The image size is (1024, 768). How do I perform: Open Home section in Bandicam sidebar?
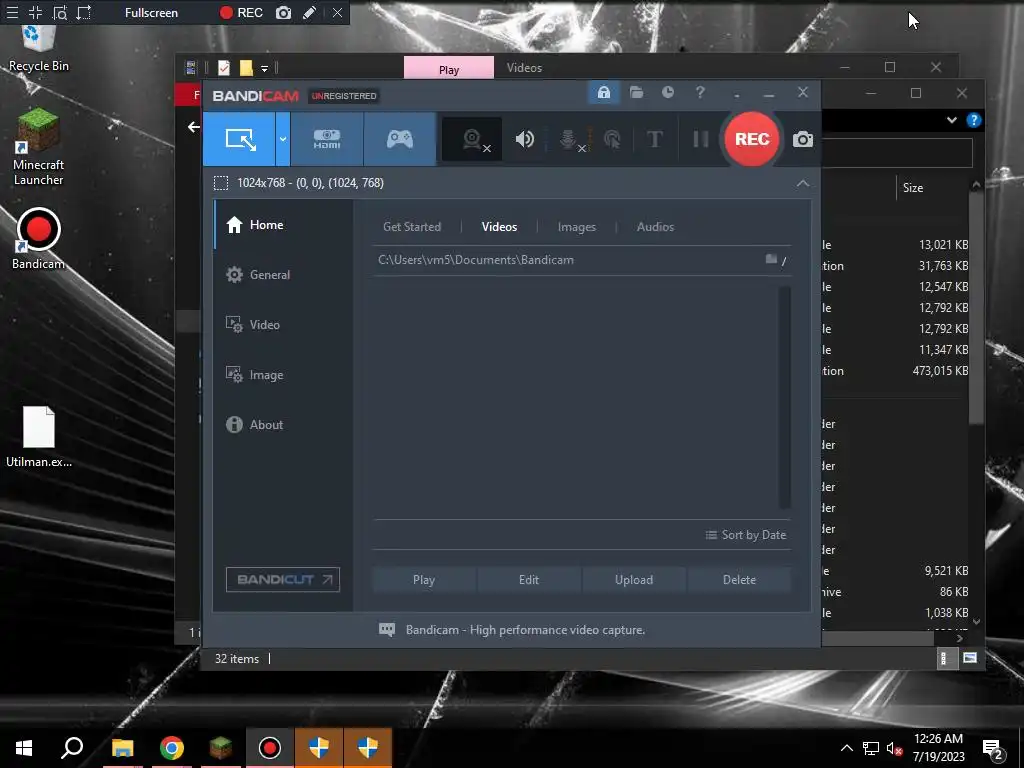[x=283, y=225]
